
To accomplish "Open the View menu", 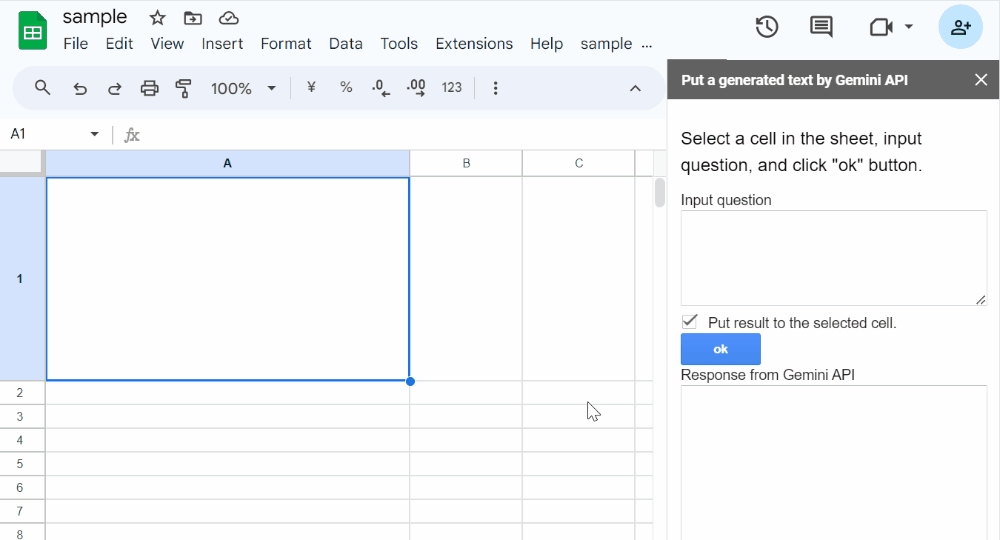I will click(167, 43).
